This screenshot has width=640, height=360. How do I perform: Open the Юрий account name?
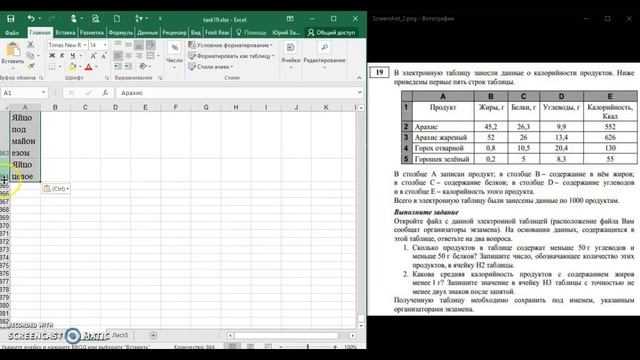[x=286, y=32]
